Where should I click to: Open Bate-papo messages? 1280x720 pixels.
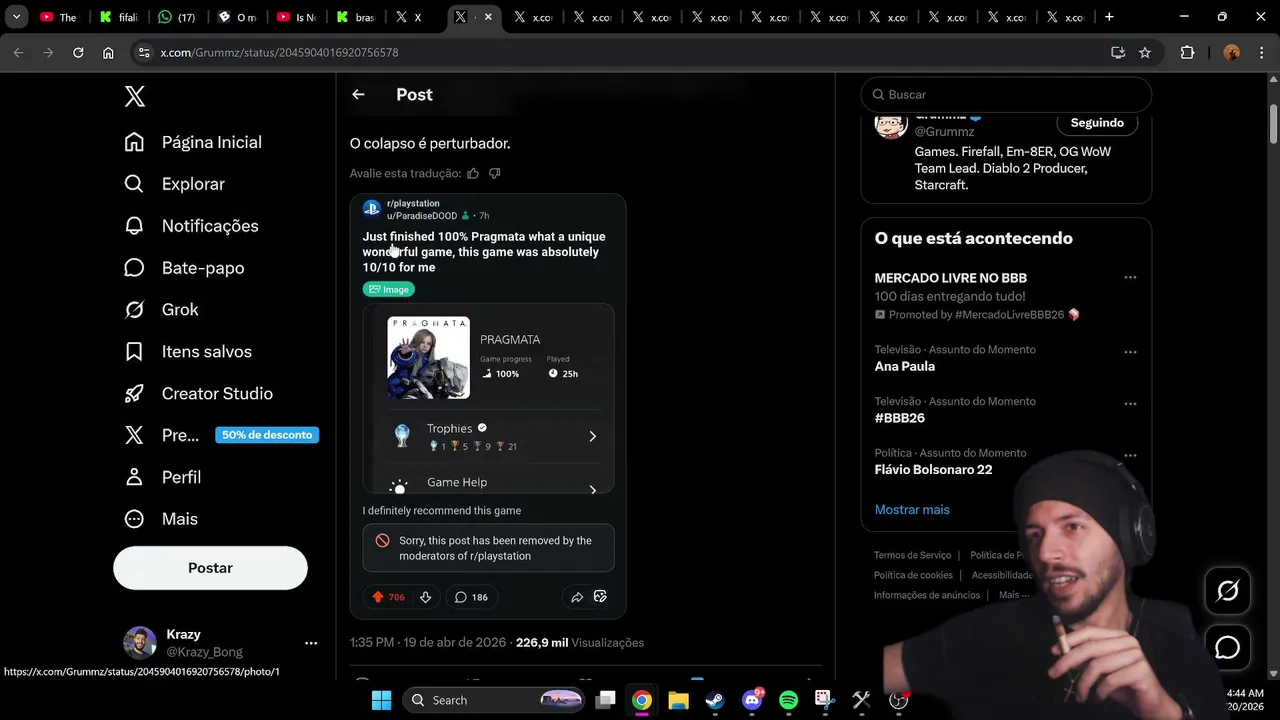pyautogui.click(x=184, y=268)
